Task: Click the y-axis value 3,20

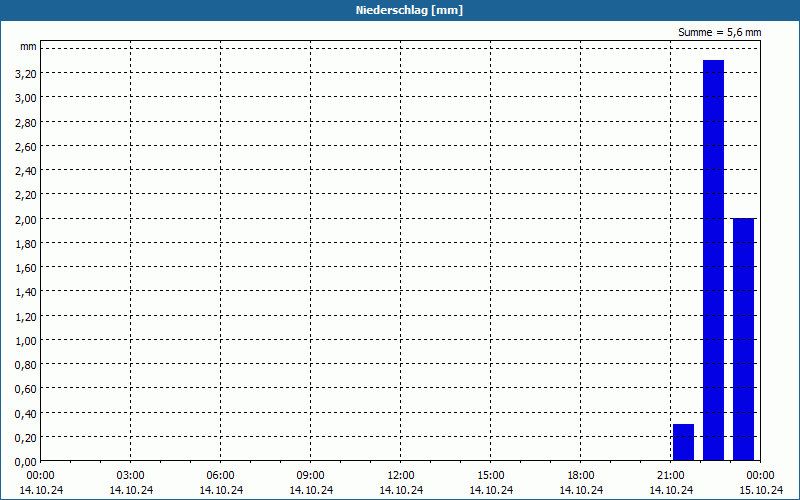Action: click(x=26, y=74)
